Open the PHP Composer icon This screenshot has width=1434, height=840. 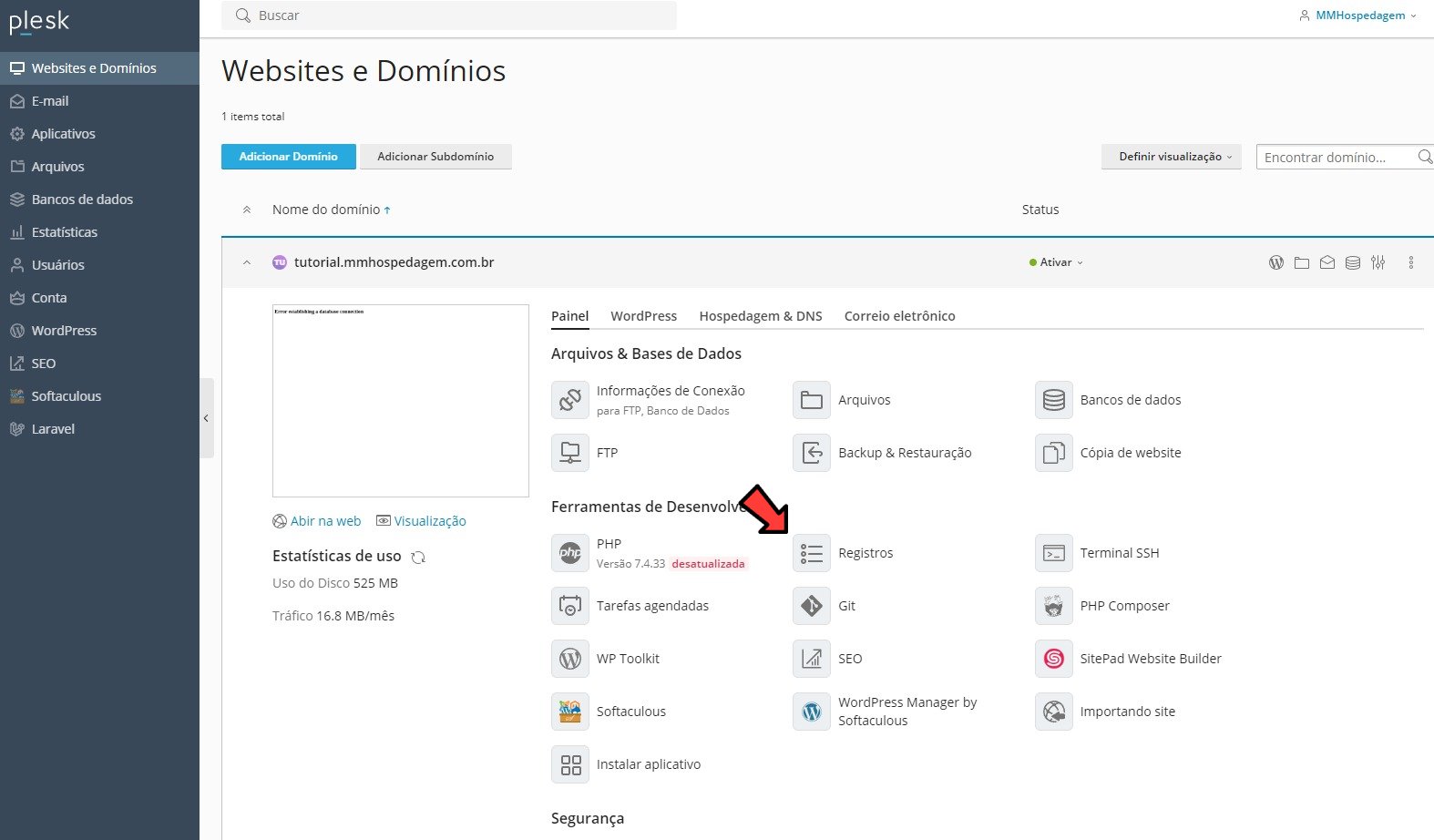click(x=1054, y=606)
